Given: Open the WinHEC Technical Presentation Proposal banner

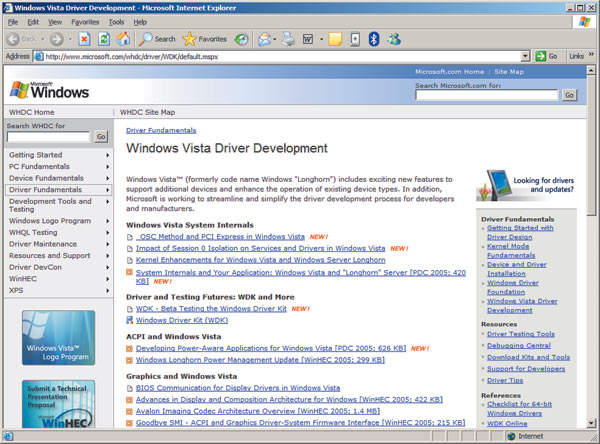Looking at the screenshot, I should point(59,404).
